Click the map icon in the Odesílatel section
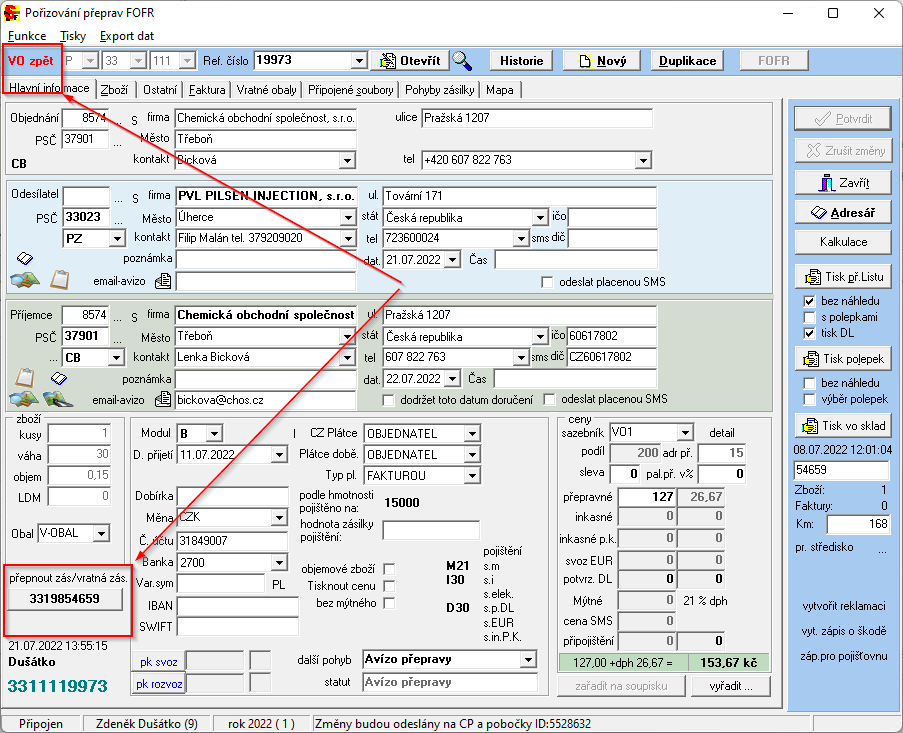 24,279
